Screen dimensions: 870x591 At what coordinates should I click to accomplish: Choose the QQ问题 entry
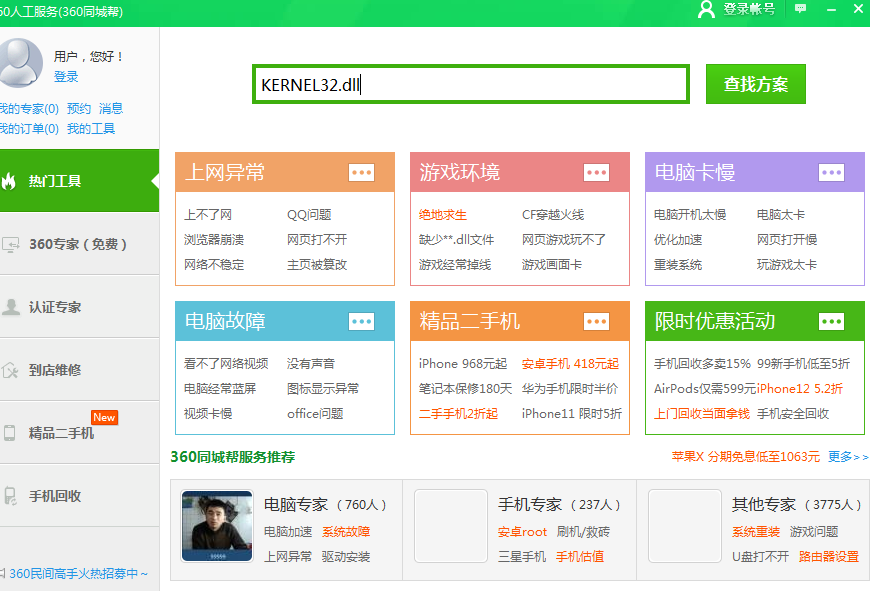click(x=309, y=215)
